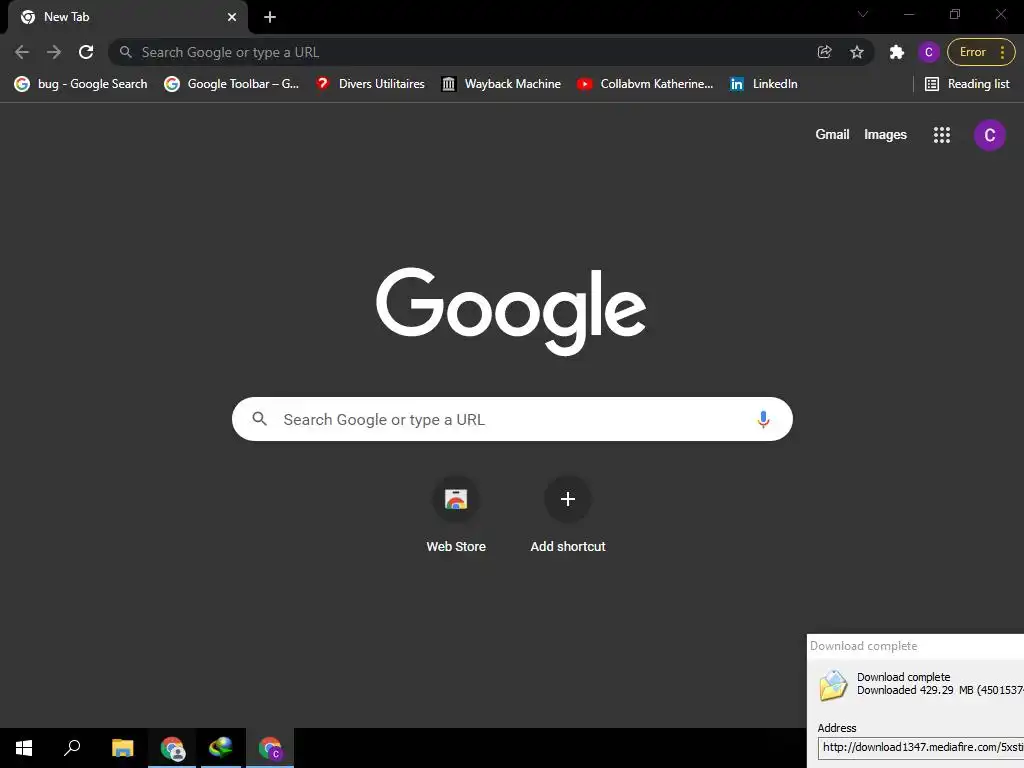The width and height of the screenshot is (1024, 768).
Task: Click the tab search chevron in title bar
Action: [863, 14]
